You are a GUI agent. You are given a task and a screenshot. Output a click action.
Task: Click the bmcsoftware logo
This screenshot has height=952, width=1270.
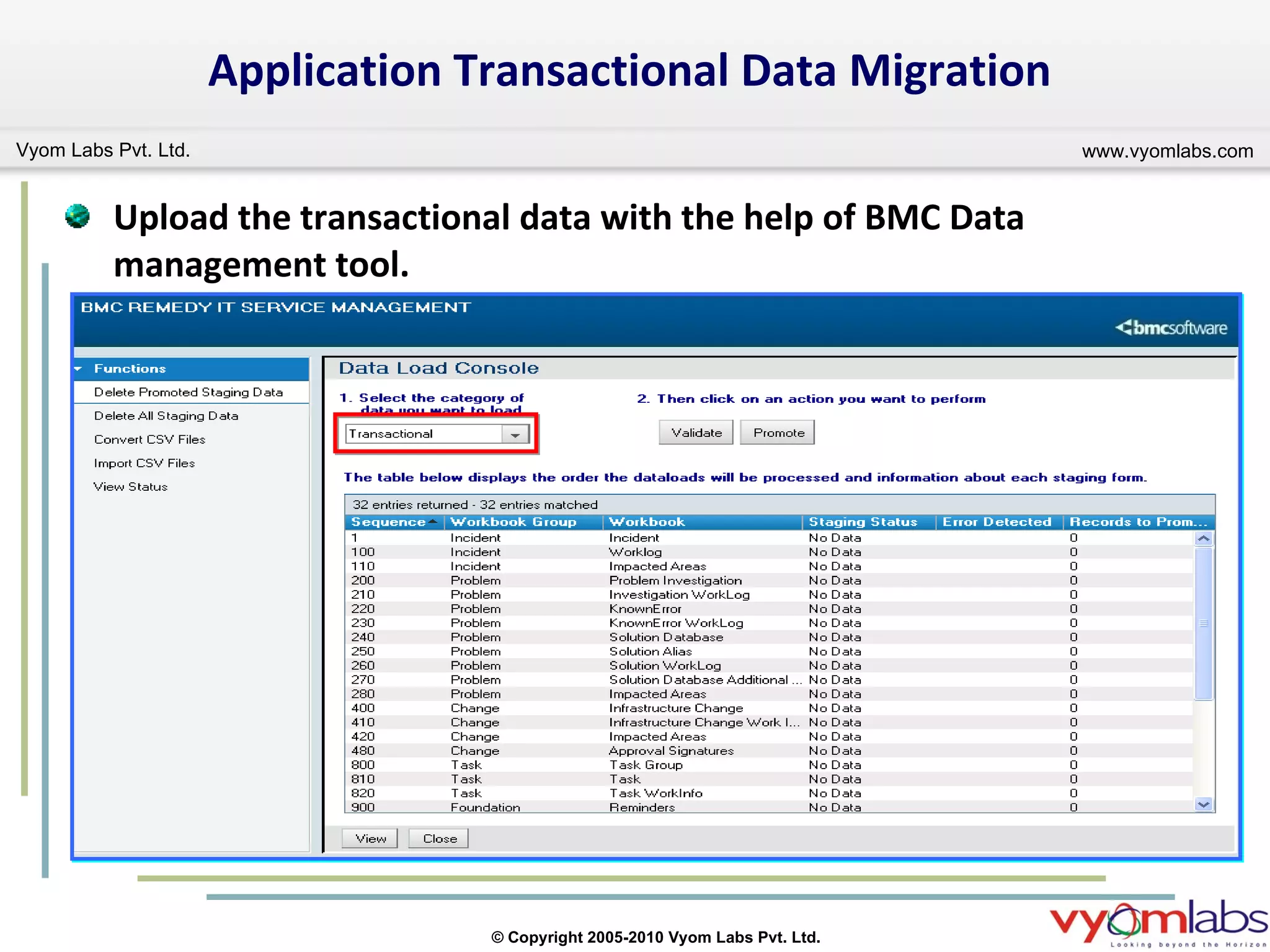pos(1171,327)
